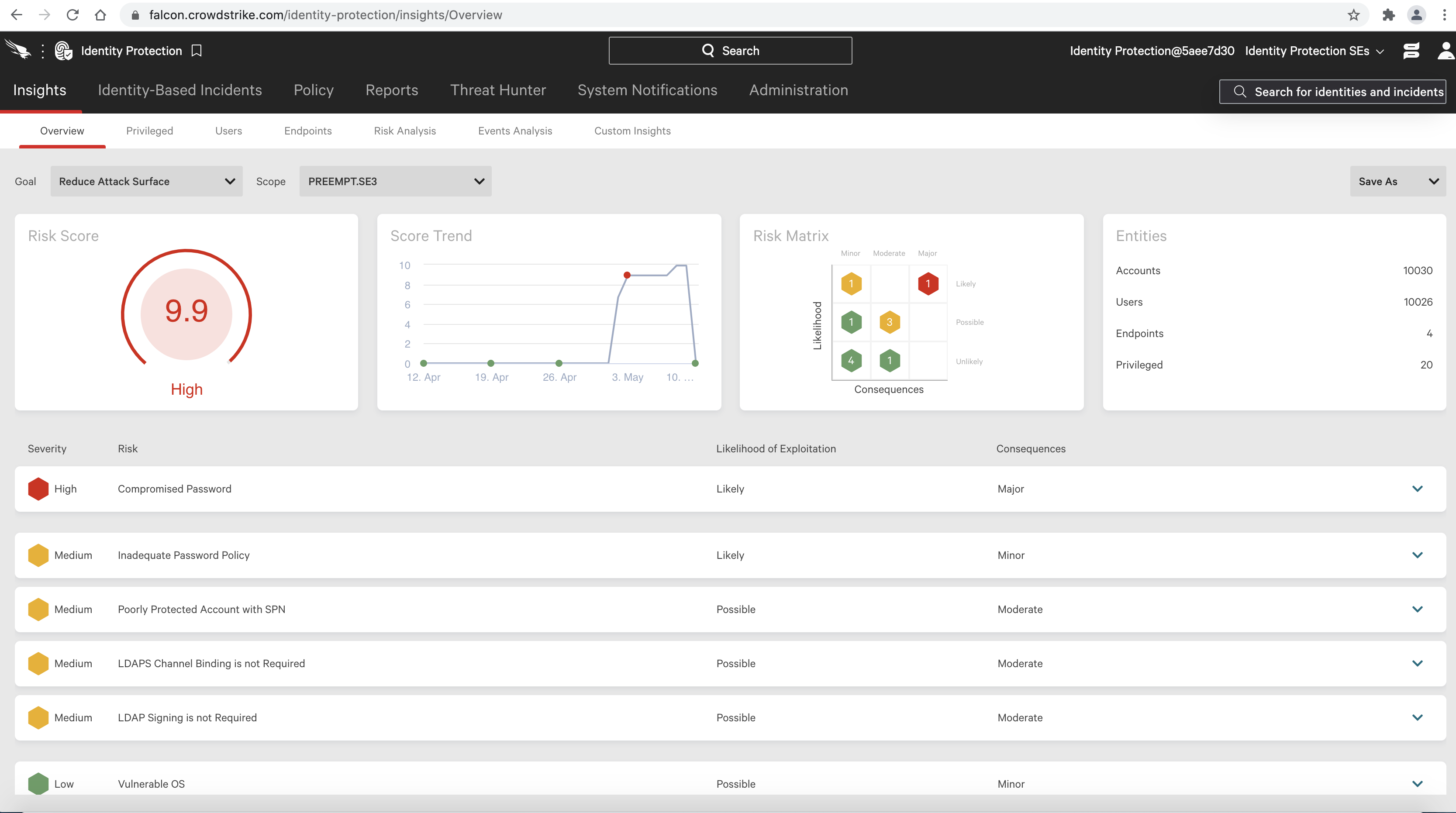Expand the LDAPS Channel Binding row
1456x813 pixels.
(1417, 663)
